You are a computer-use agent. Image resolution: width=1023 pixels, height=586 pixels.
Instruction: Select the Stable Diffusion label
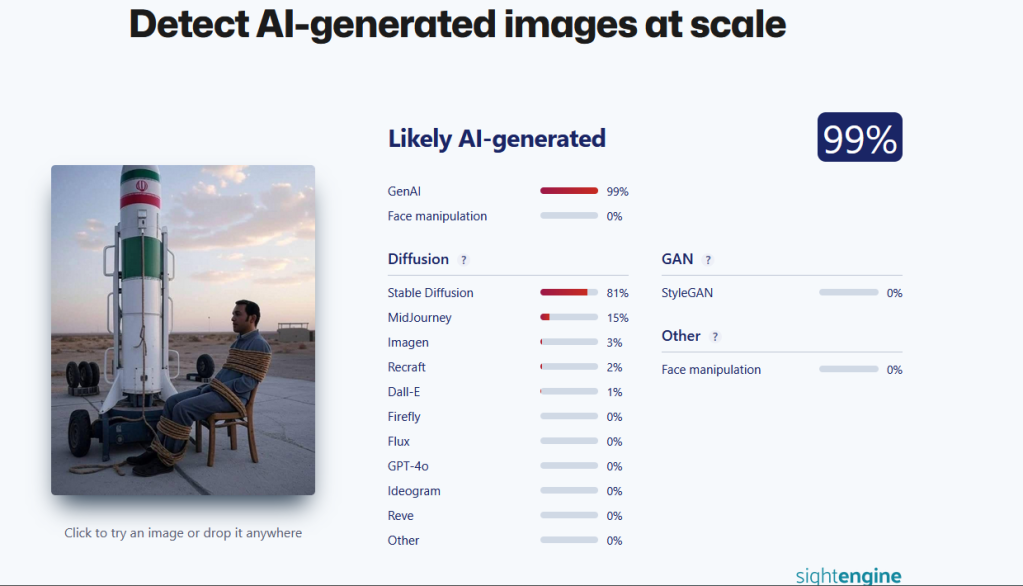pos(430,293)
